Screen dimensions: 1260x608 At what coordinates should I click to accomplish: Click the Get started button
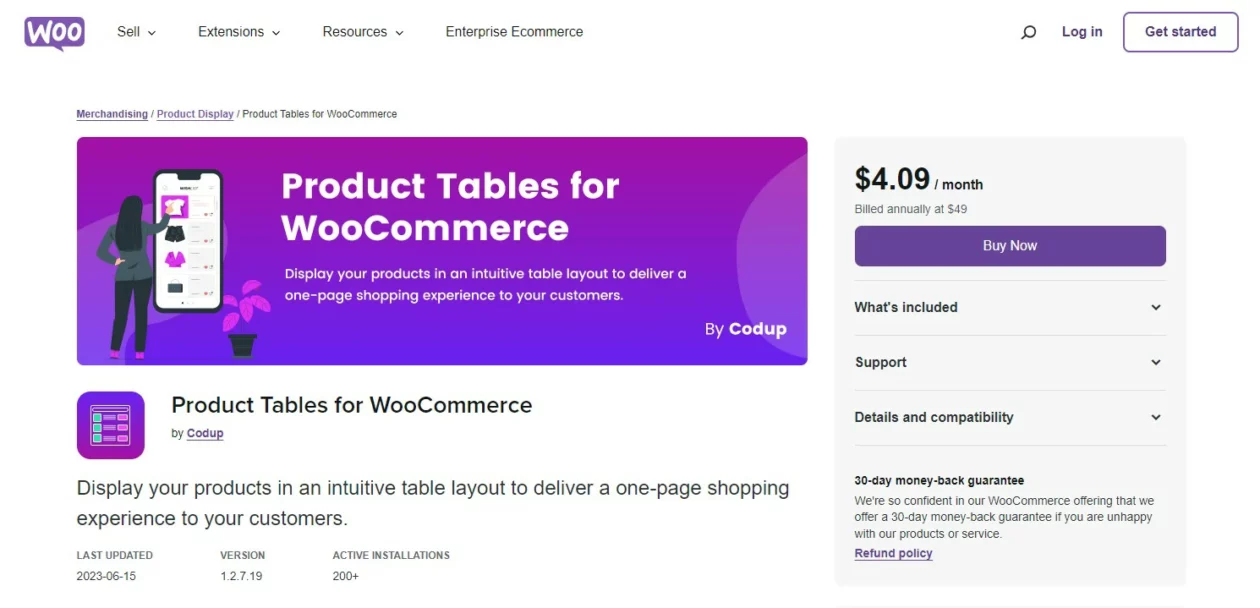coord(1180,32)
